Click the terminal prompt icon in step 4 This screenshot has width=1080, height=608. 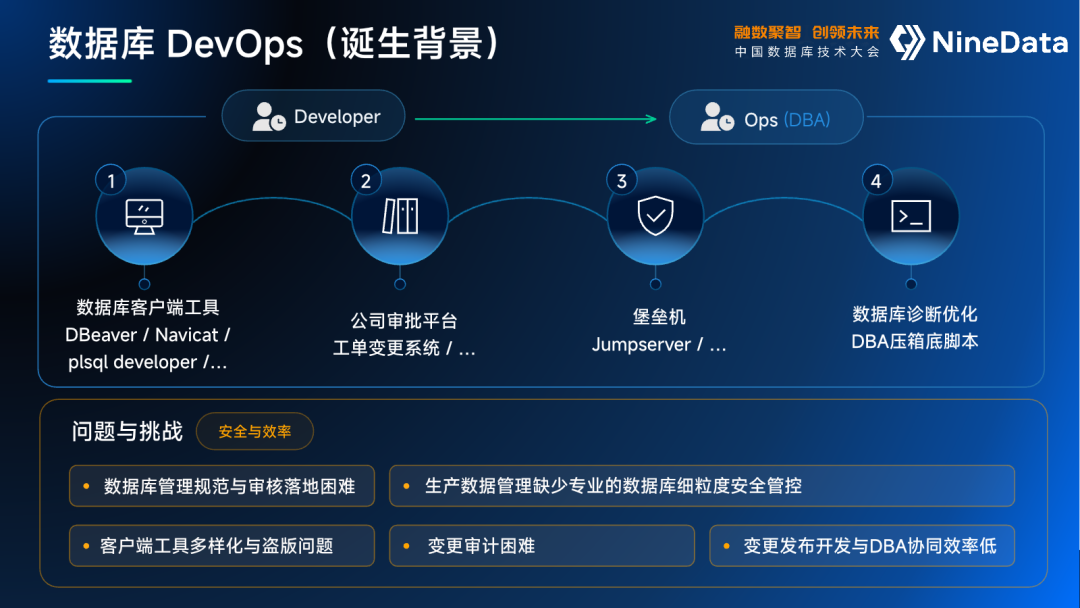[x=911, y=216]
